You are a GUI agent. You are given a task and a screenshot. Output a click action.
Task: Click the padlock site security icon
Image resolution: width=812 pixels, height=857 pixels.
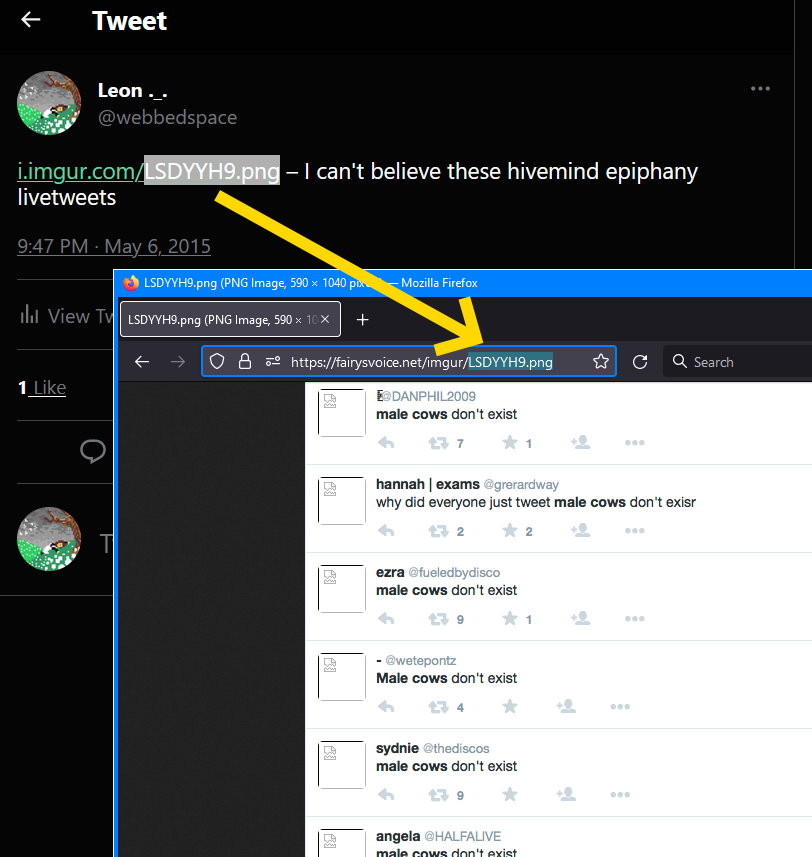244,362
